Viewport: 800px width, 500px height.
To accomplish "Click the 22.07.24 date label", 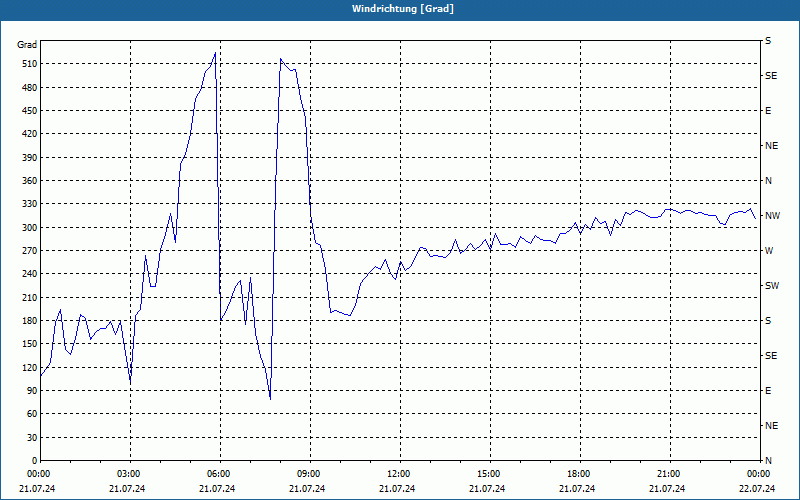I will click(757, 488).
